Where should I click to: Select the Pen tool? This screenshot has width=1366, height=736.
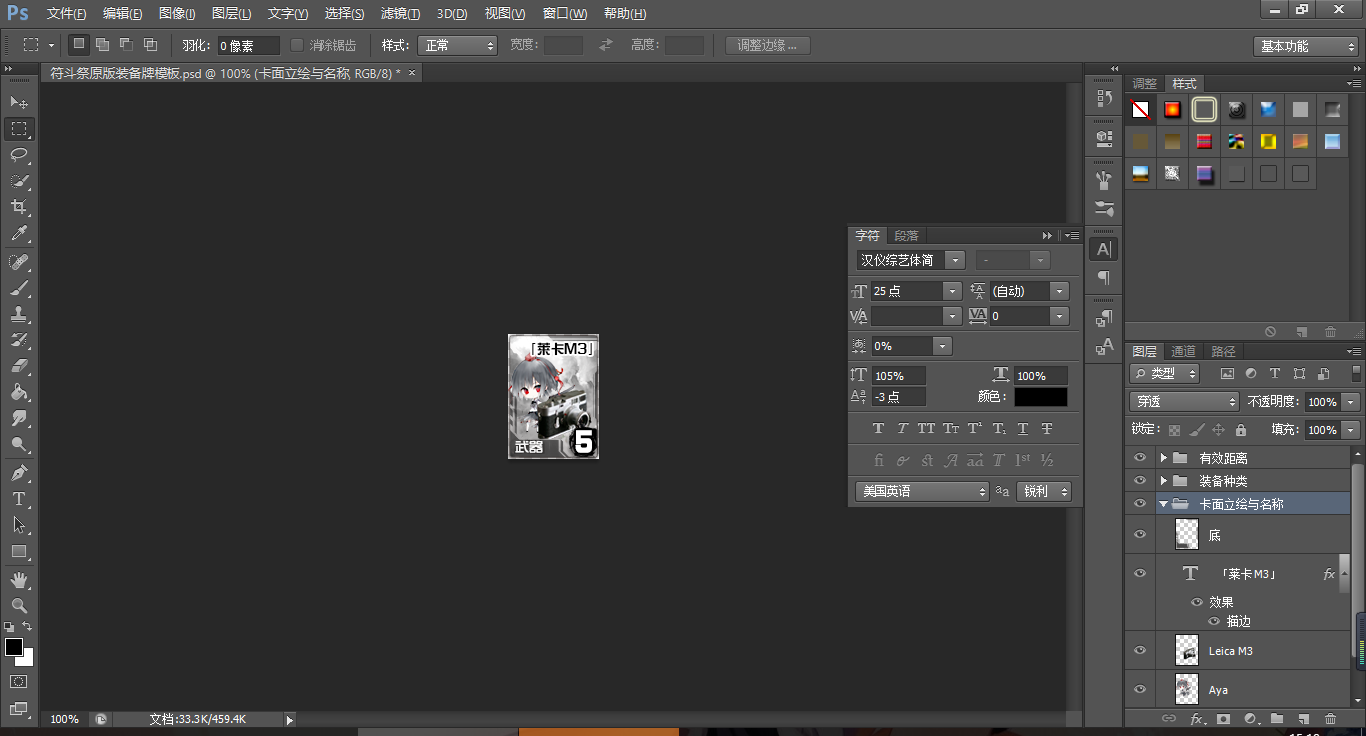pos(19,472)
